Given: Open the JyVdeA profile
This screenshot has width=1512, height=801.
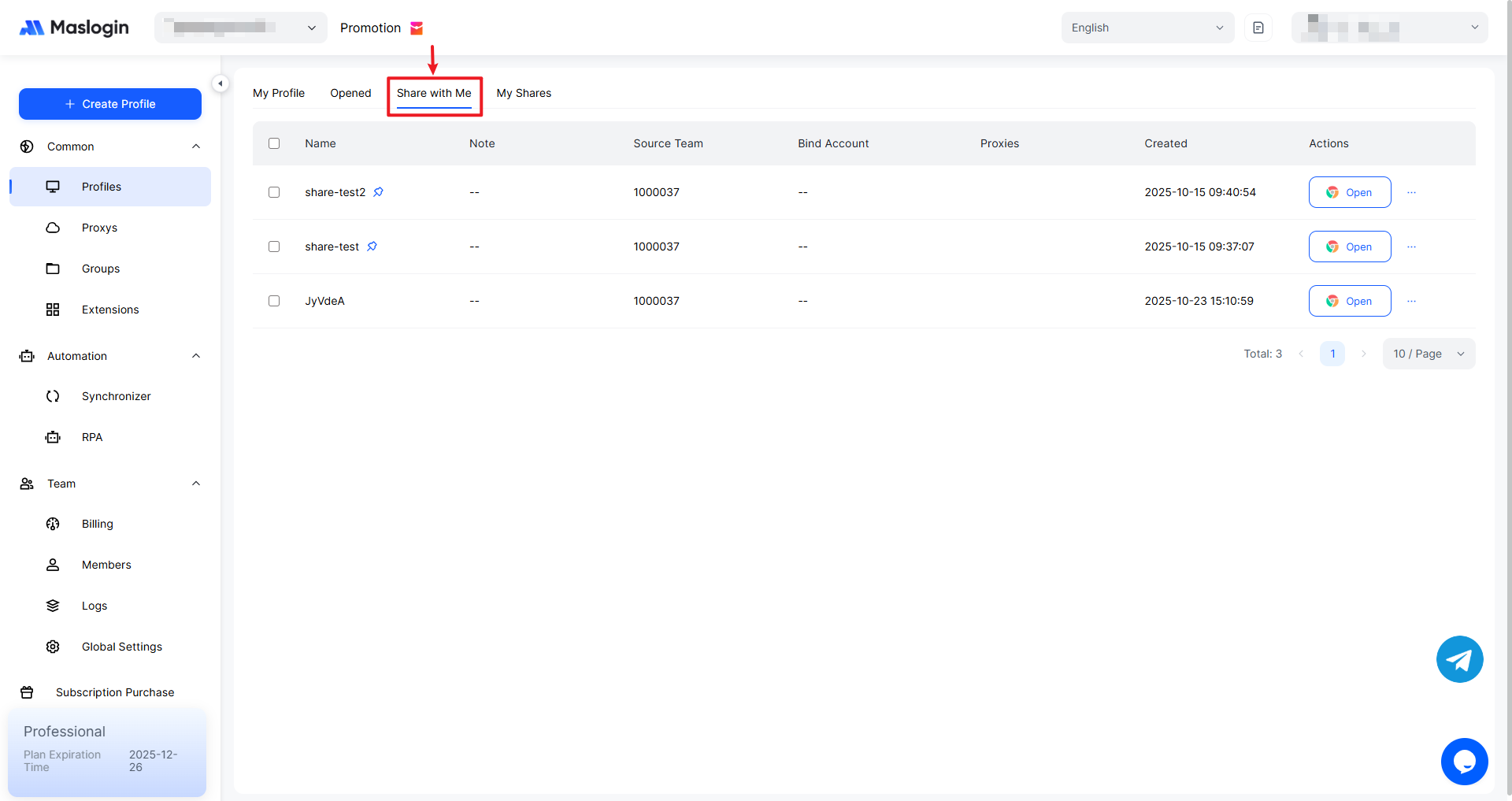Looking at the screenshot, I should click(1350, 301).
